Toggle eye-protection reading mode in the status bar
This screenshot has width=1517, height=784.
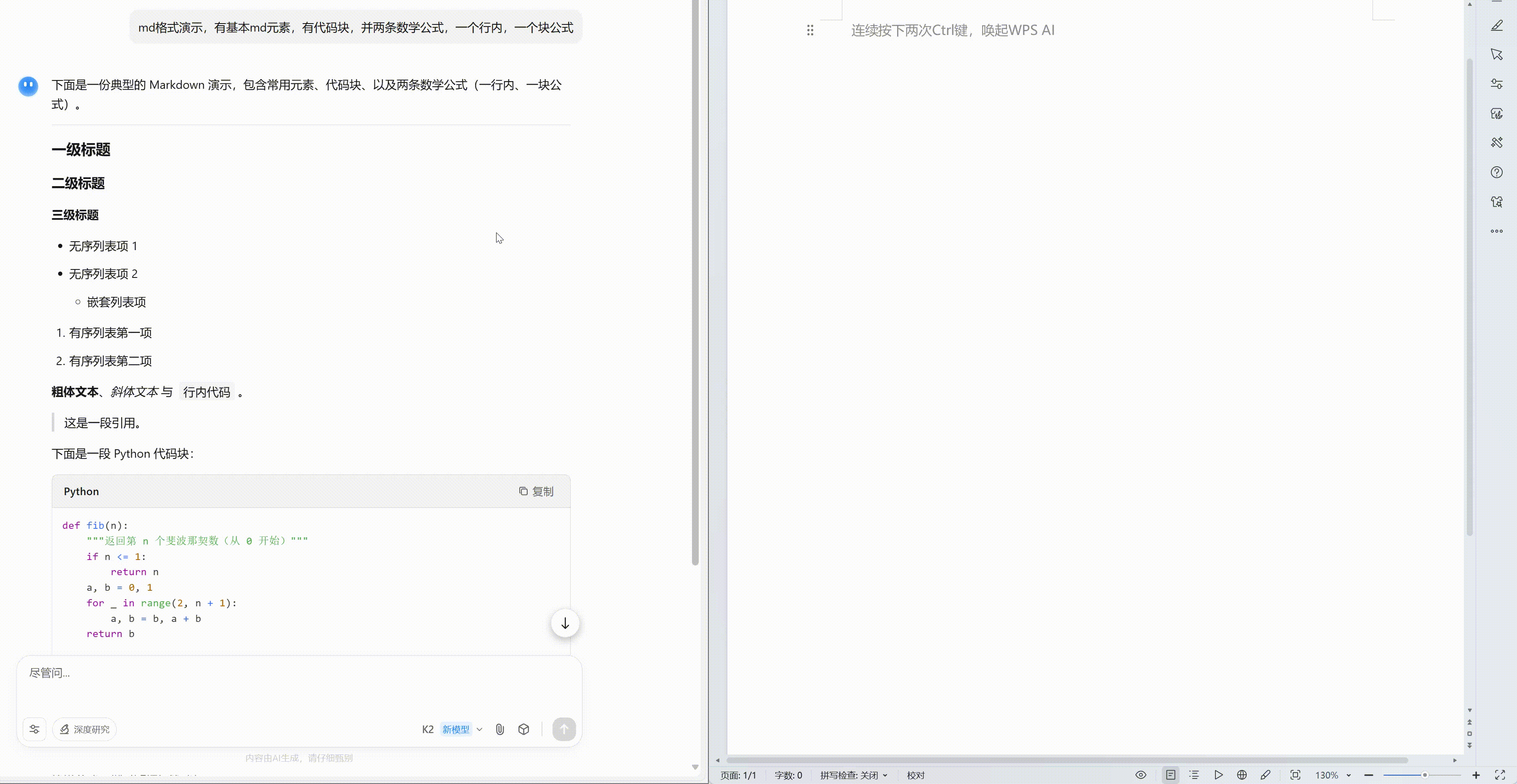[x=1141, y=775]
